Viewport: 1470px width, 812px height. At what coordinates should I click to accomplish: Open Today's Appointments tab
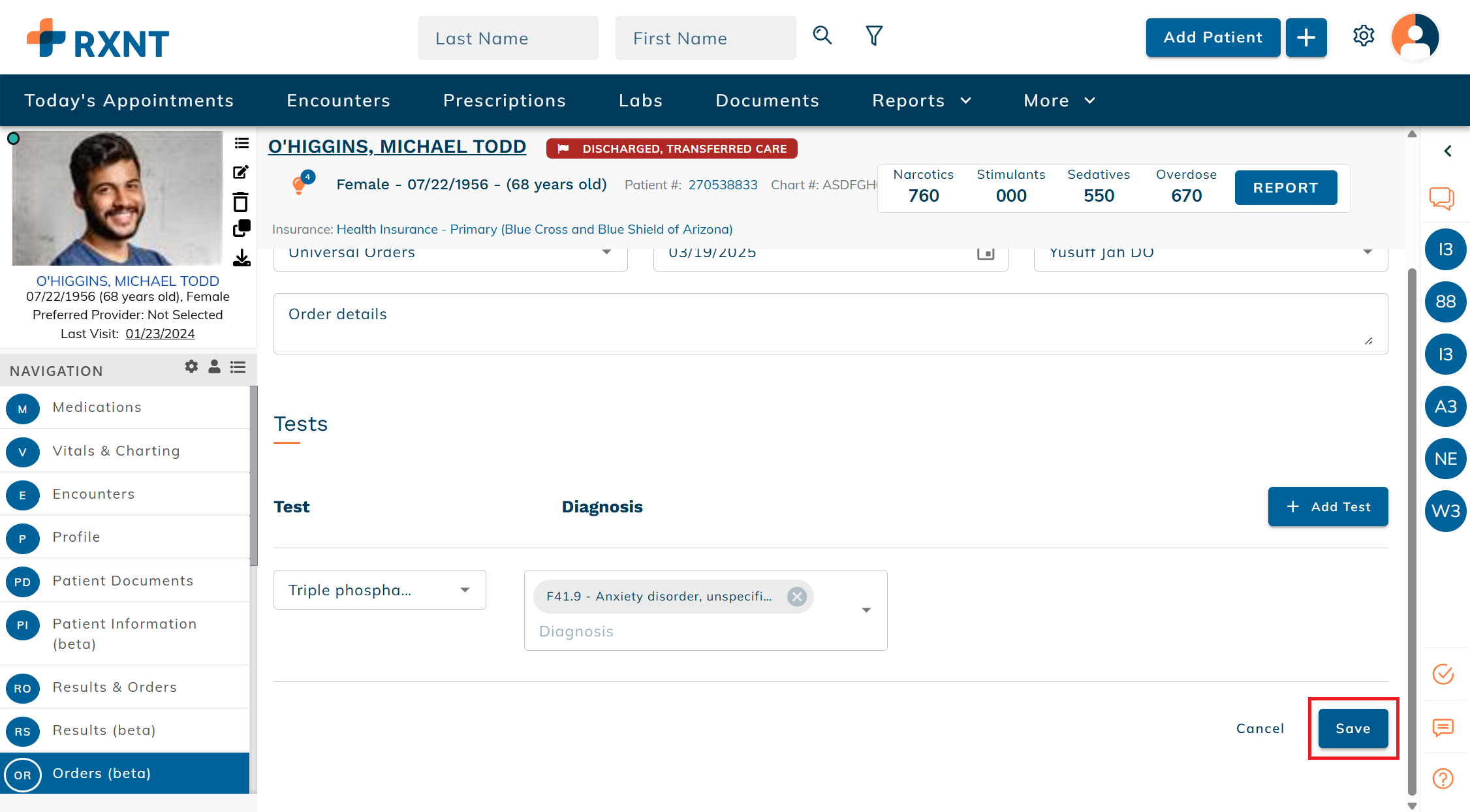[x=129, y=101]
